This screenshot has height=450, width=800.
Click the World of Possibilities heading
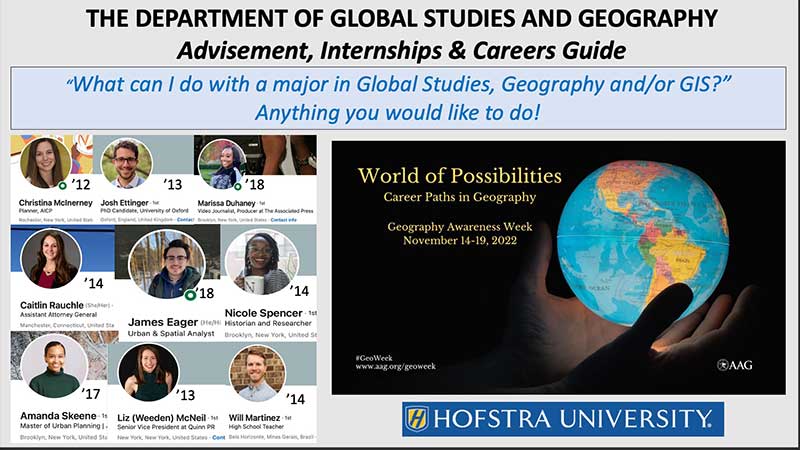[x=459, y=176]
